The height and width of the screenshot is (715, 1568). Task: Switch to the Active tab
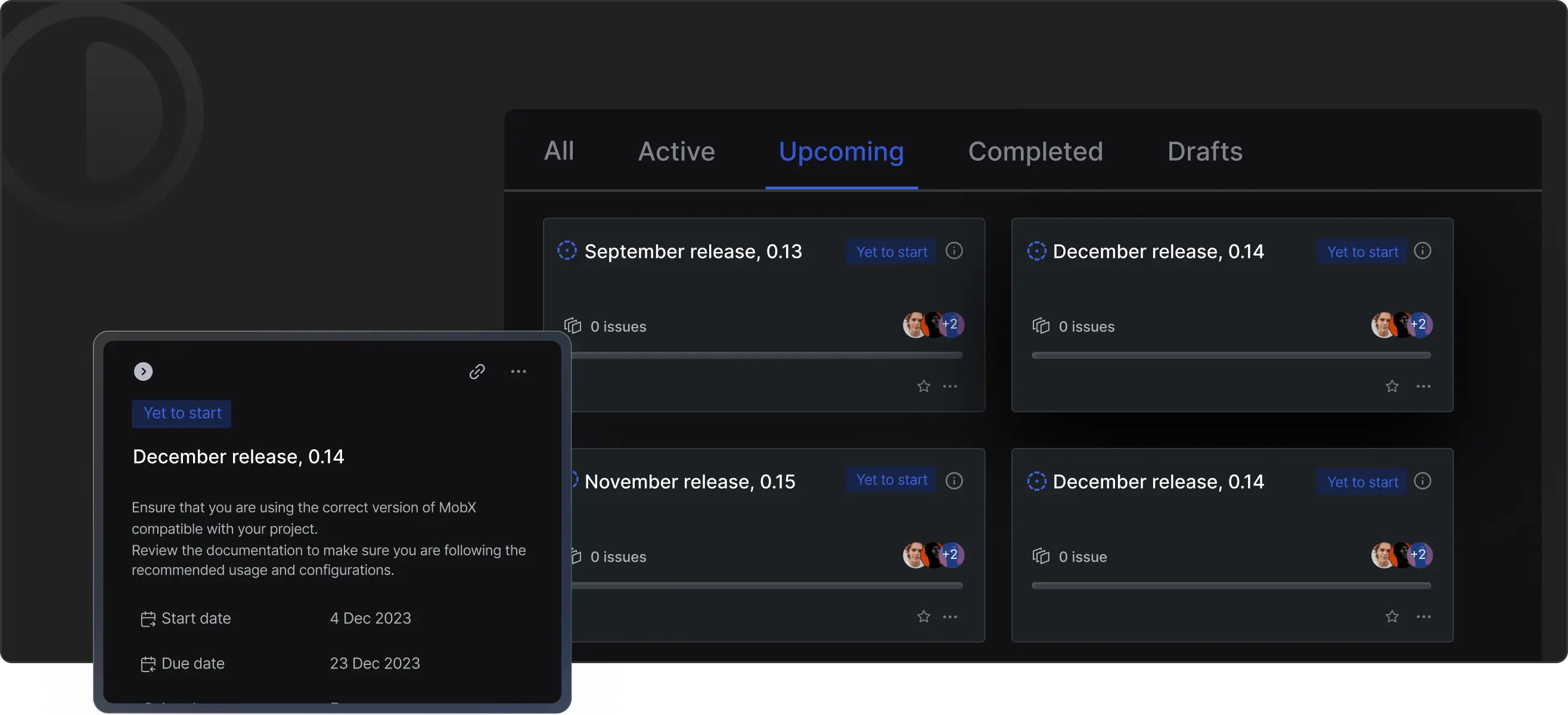click(676, 151)
